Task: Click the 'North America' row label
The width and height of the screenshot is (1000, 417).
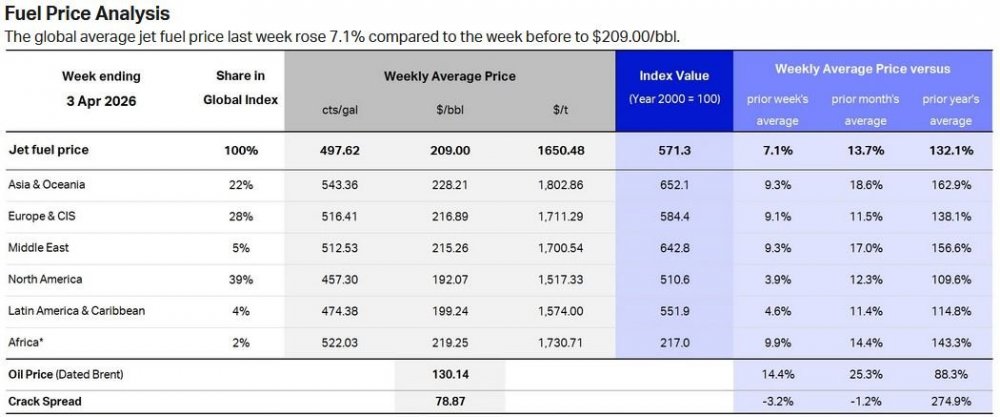Action: (x=45, y=279)
